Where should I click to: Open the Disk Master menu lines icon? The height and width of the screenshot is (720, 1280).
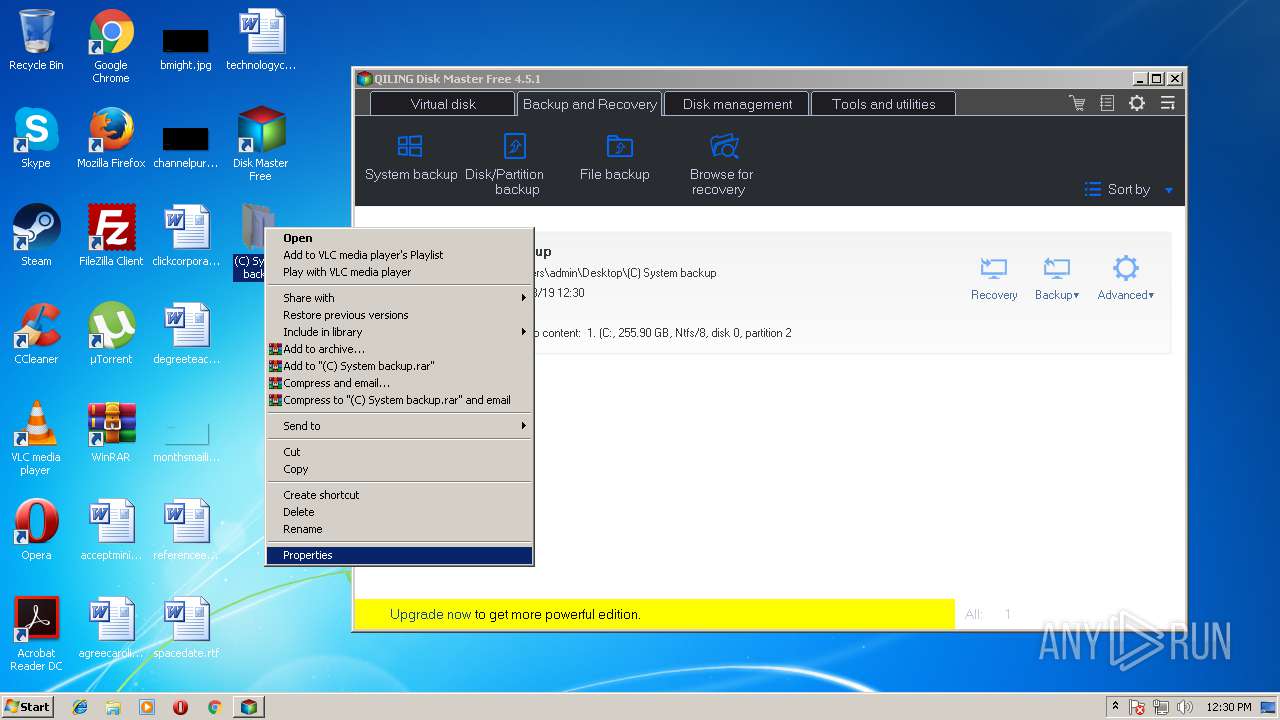coord(1167,103)
